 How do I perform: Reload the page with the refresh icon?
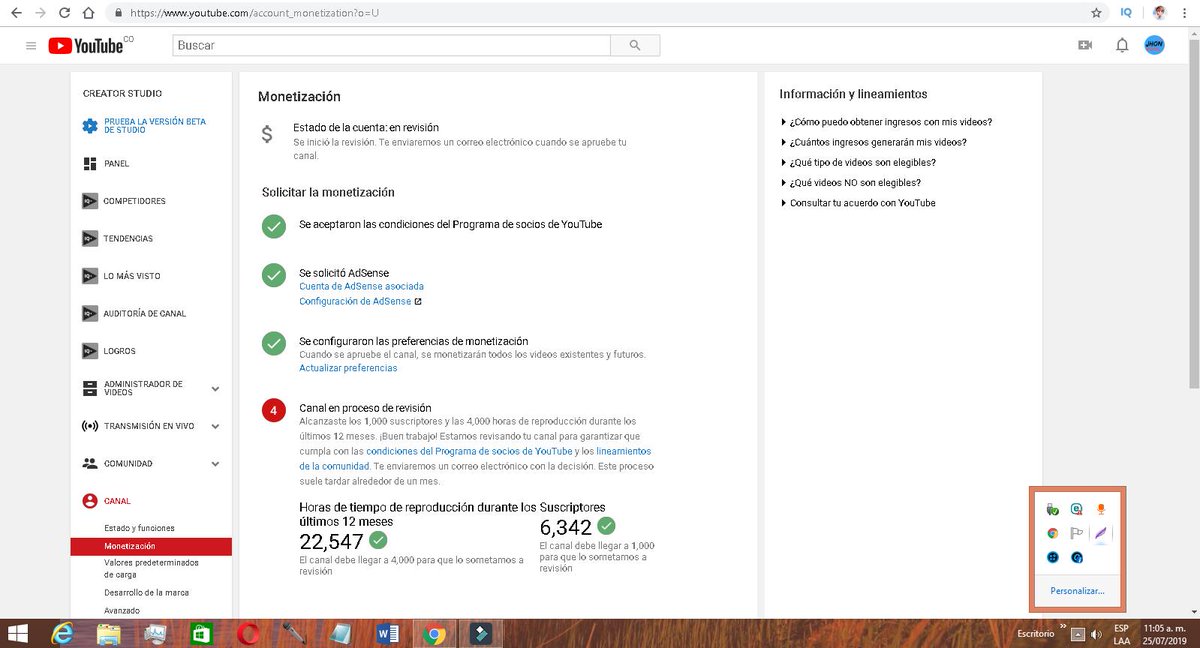(x=64, y=13)
